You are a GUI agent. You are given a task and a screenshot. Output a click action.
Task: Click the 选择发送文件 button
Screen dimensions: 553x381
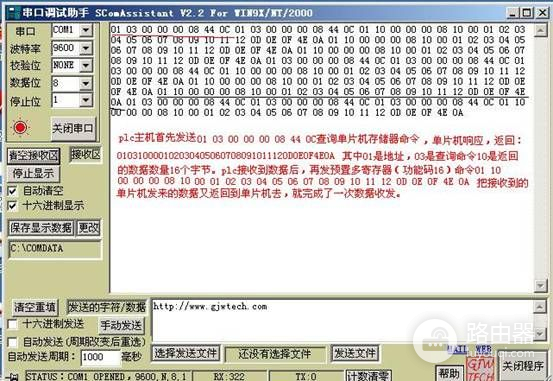click(x=186, y=353)
